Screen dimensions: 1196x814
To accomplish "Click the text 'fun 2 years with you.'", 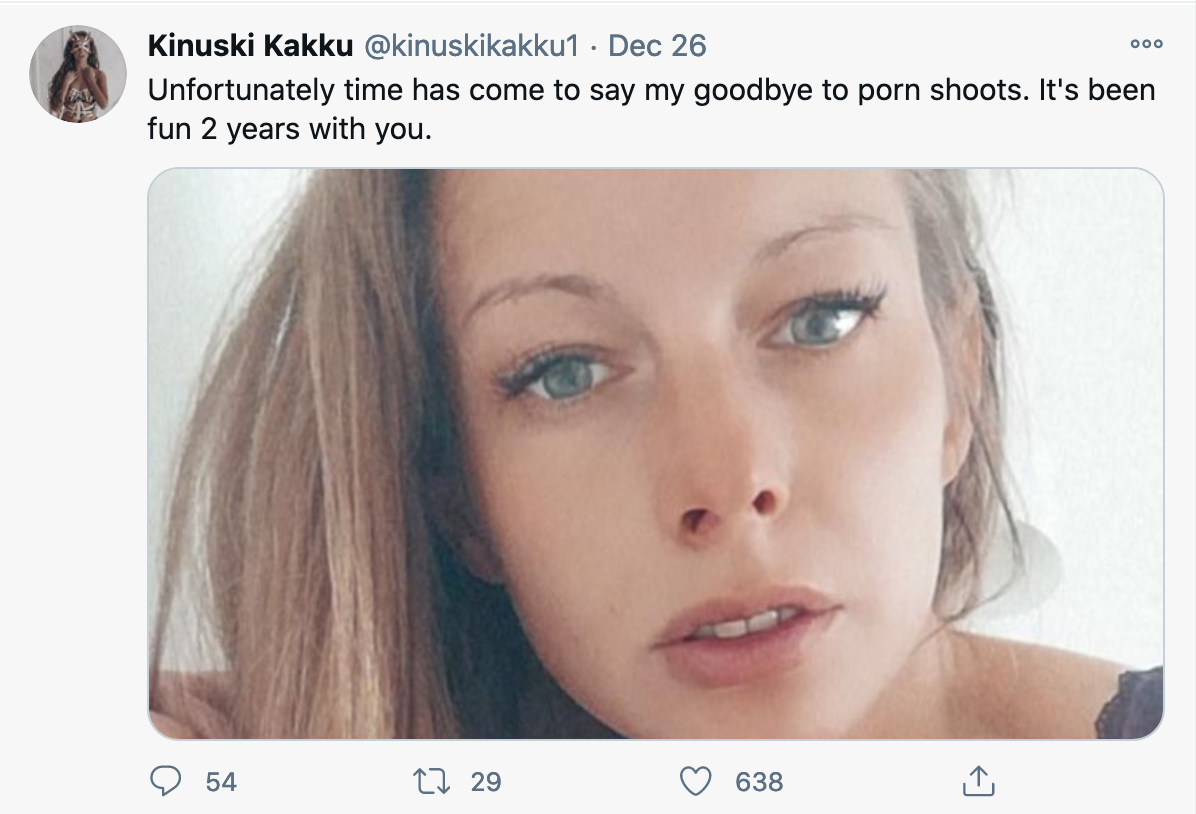I will pos(290,129).
